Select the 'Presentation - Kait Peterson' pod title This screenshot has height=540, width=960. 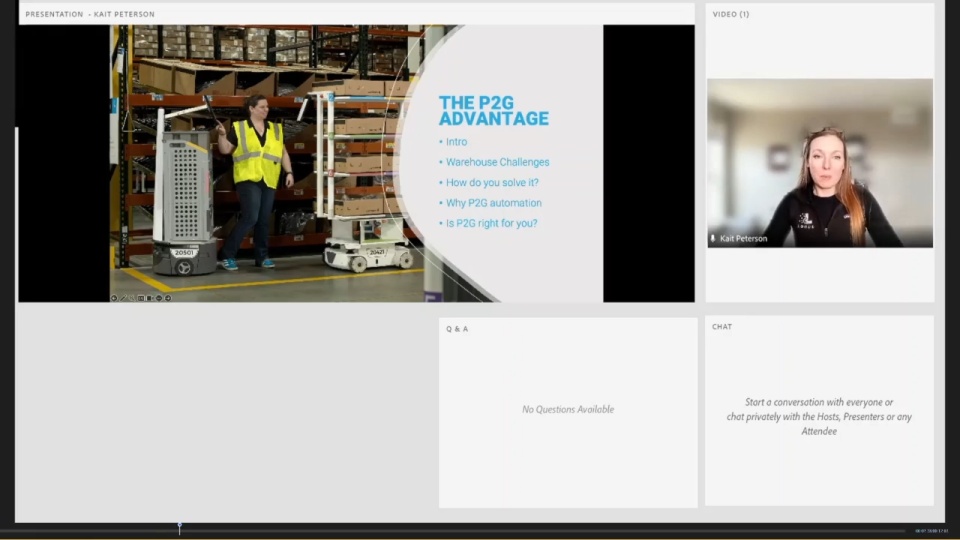(x=90, y=14)
